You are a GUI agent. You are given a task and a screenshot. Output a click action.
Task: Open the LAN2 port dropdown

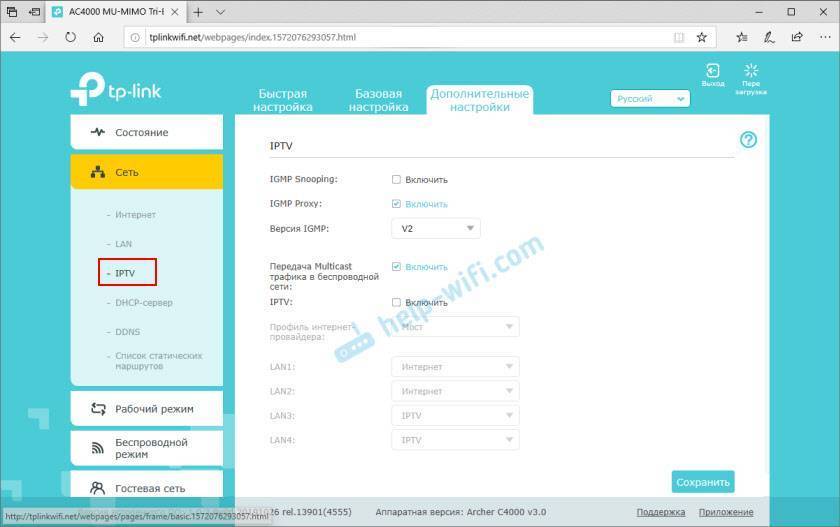pos(455,392)
